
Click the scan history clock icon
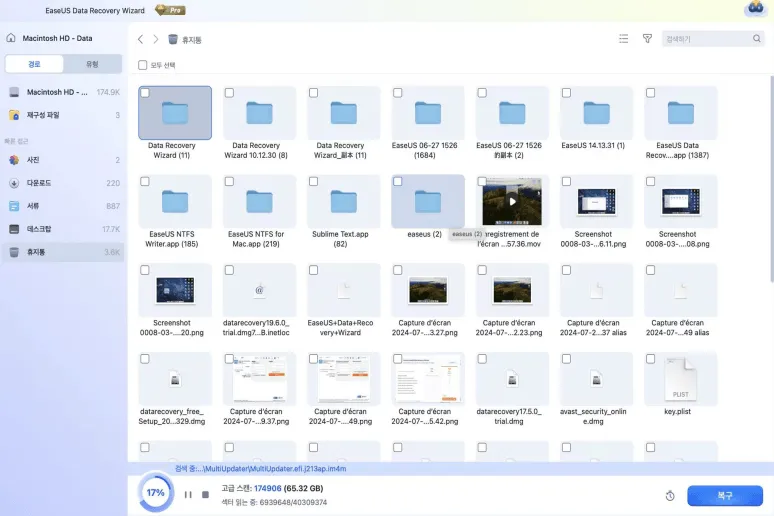pyautogui.click(x=668, y=495)
